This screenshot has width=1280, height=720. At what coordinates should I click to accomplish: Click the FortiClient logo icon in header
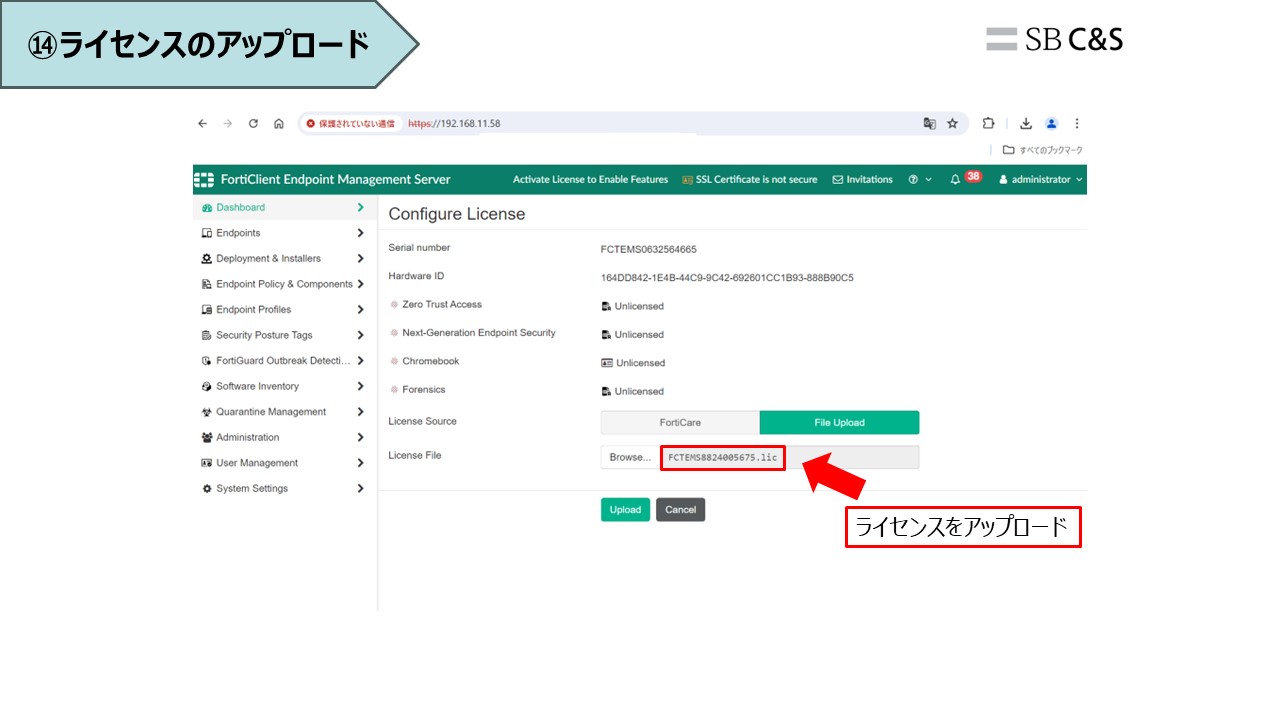point(204,180)
